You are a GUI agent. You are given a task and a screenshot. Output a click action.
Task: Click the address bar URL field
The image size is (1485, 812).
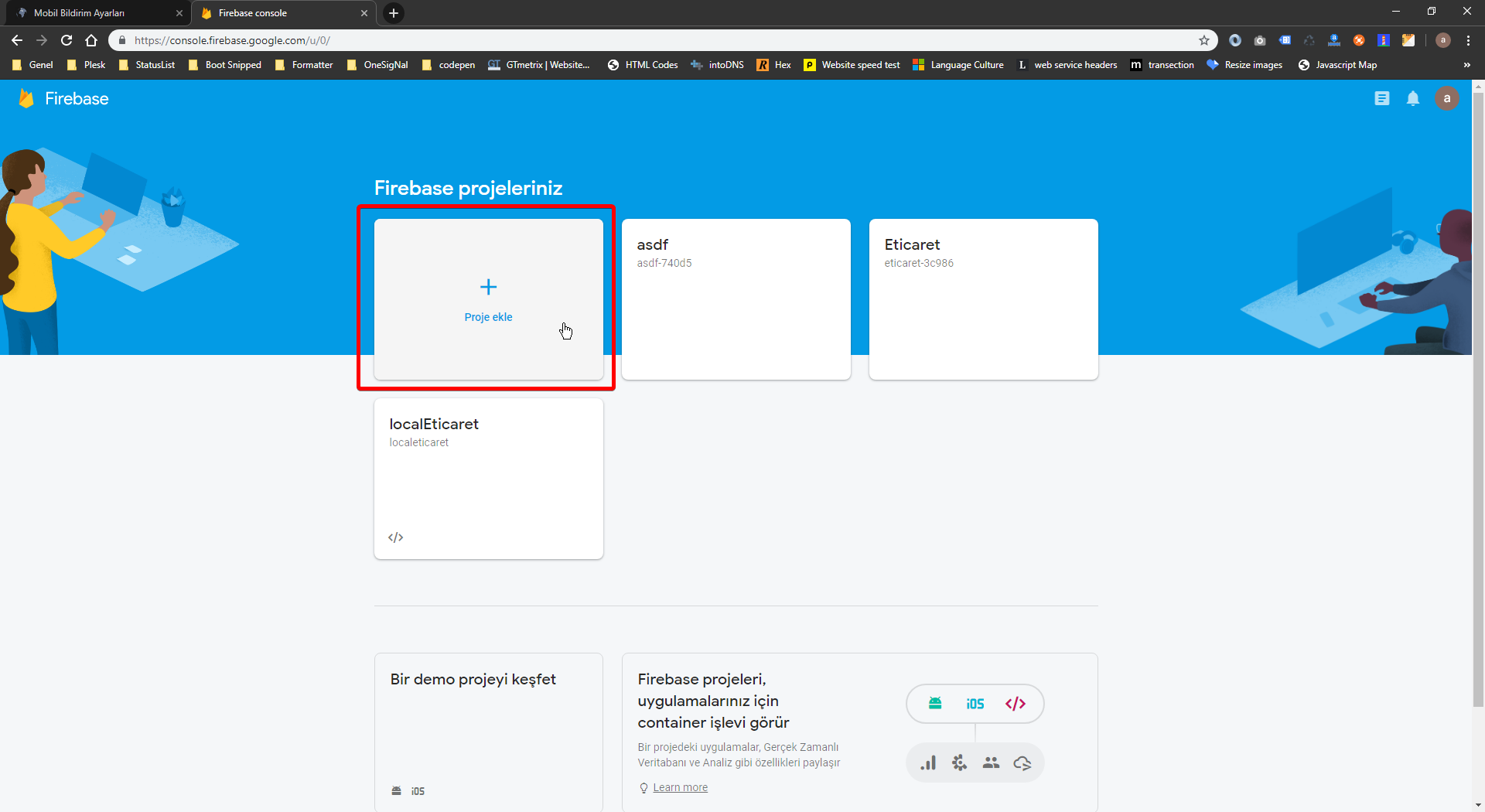tap(664, 40)
